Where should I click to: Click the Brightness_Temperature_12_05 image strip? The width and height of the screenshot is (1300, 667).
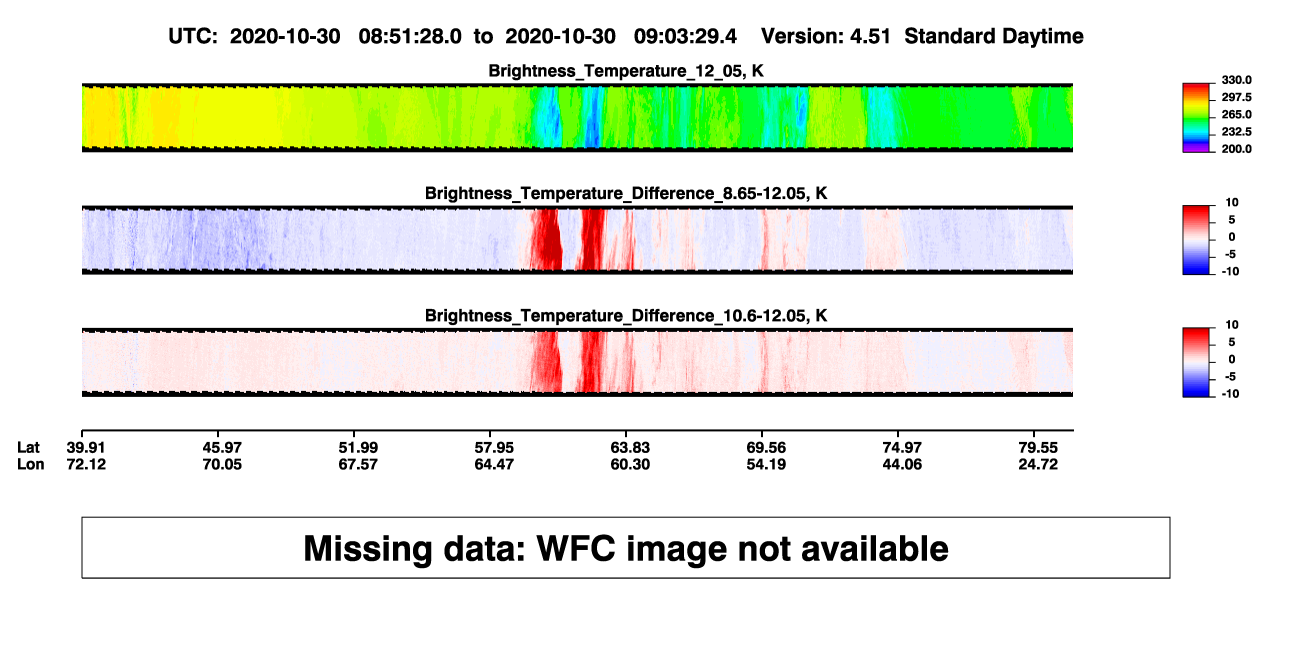tap(577, 117)
